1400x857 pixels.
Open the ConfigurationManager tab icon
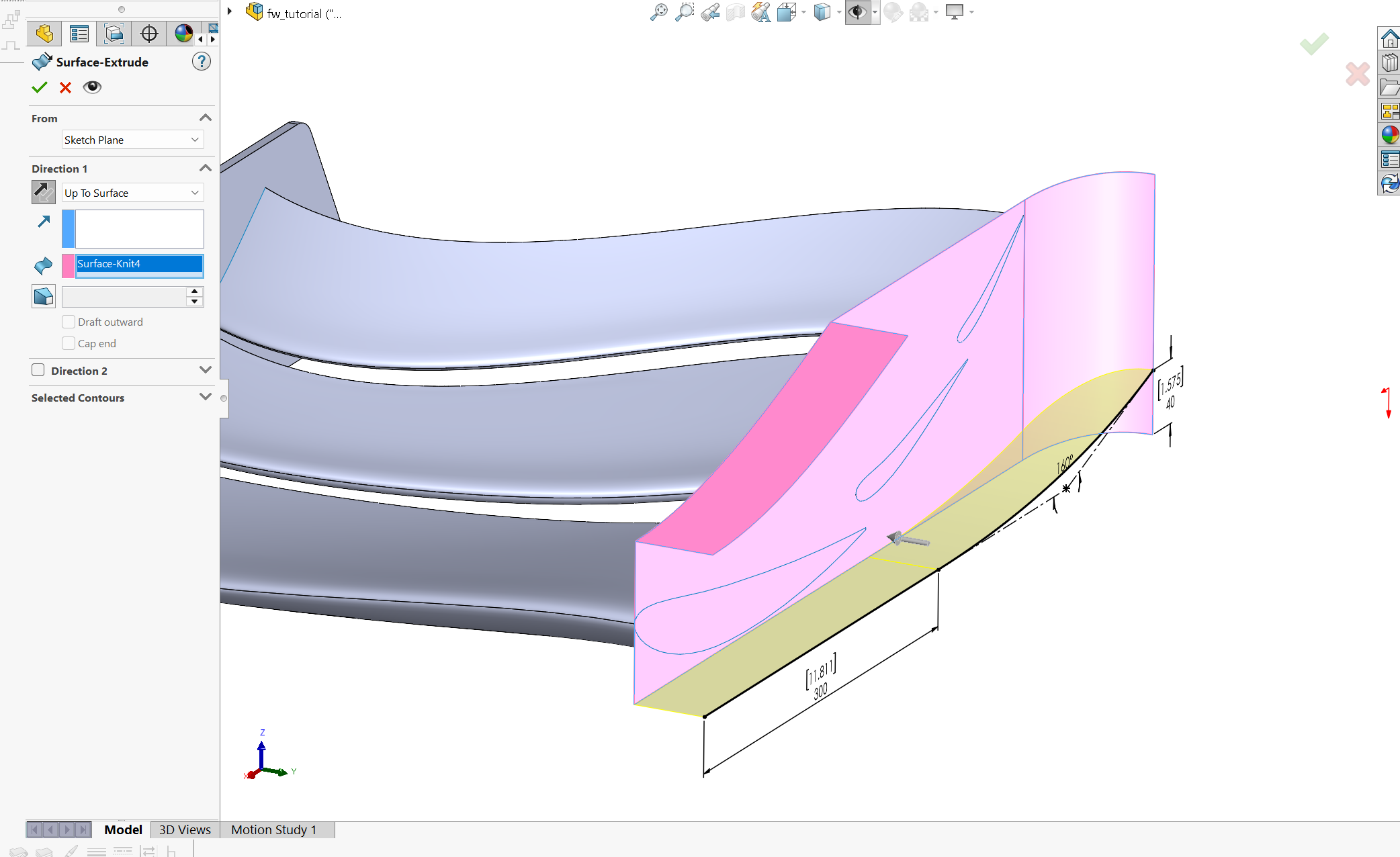(114, 34)
